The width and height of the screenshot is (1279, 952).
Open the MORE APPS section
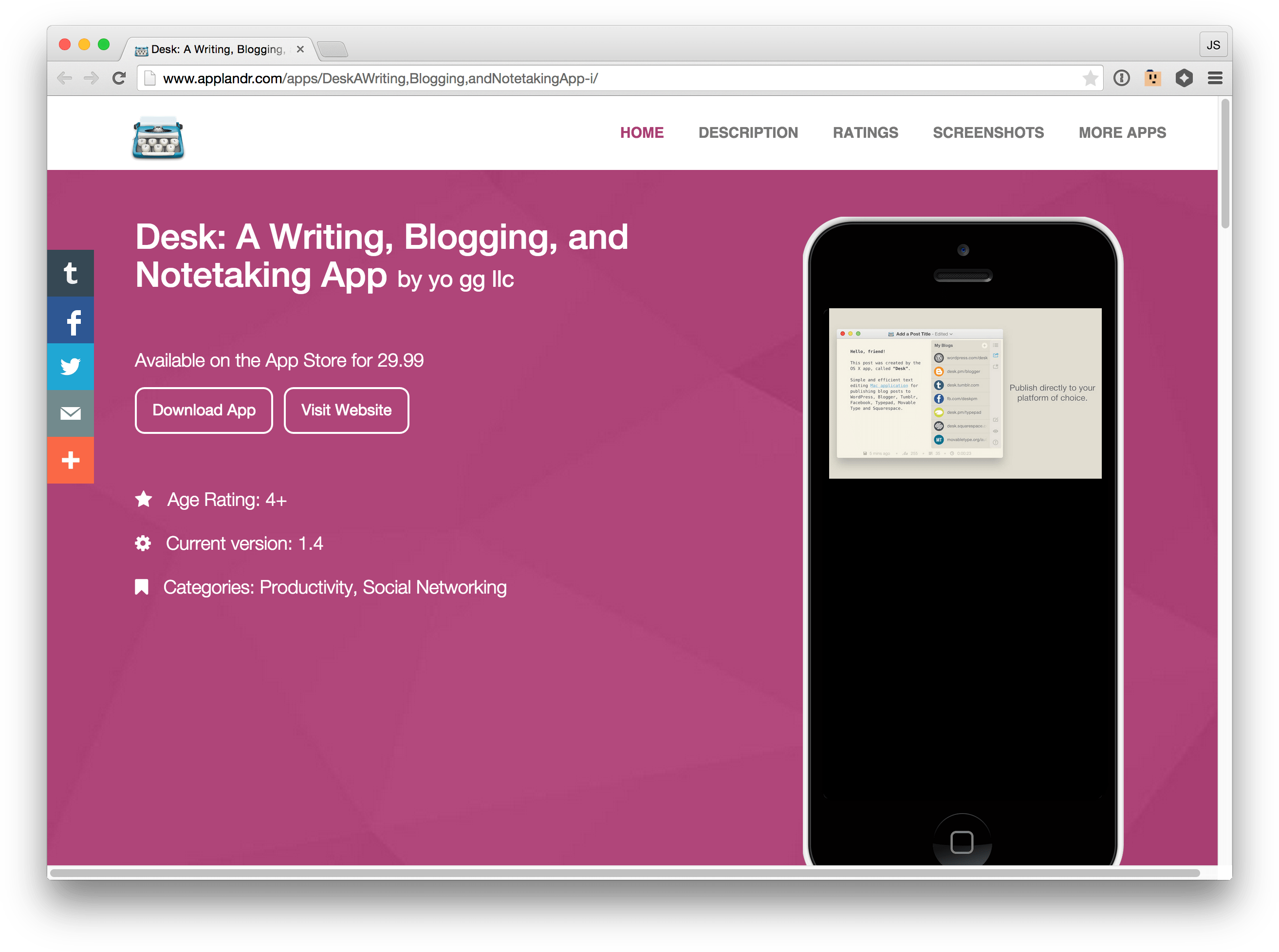(x=1122, y=132)
